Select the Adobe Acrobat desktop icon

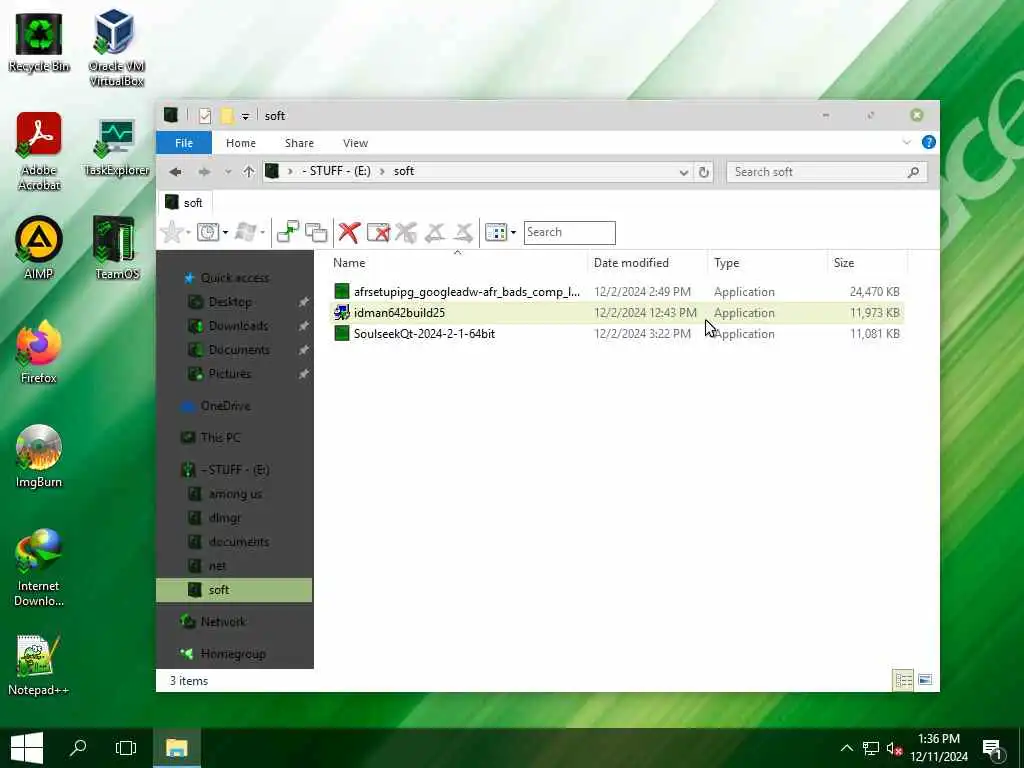(x=39, y=151)
